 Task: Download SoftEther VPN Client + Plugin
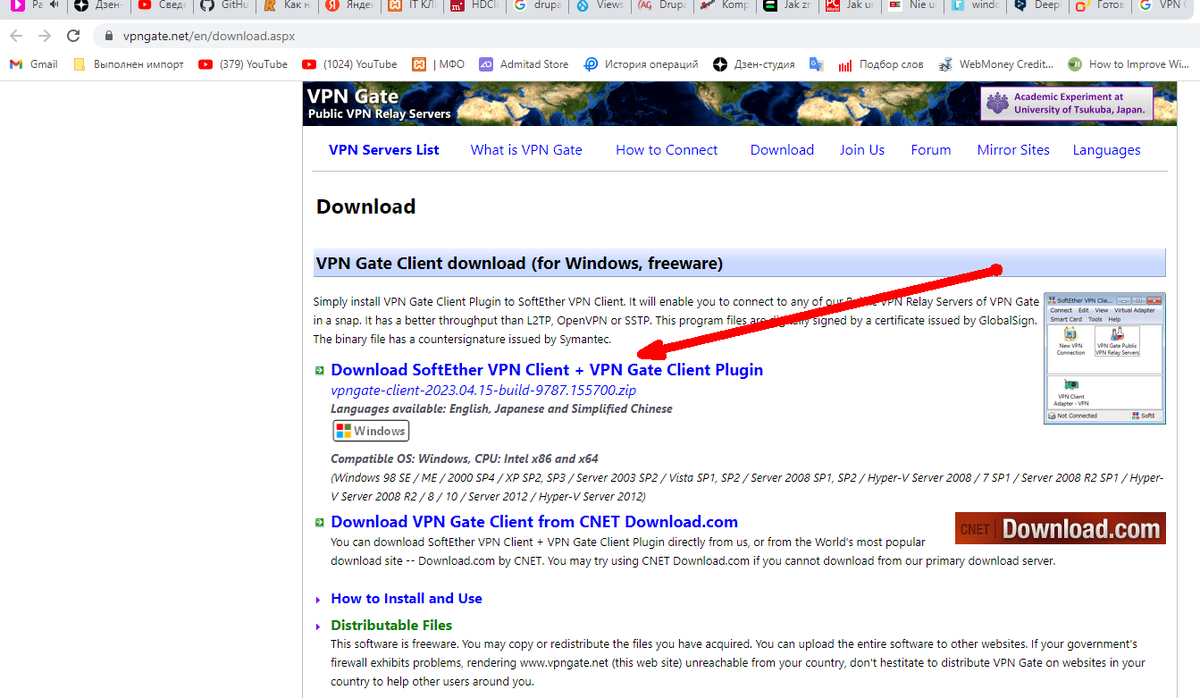547,370
